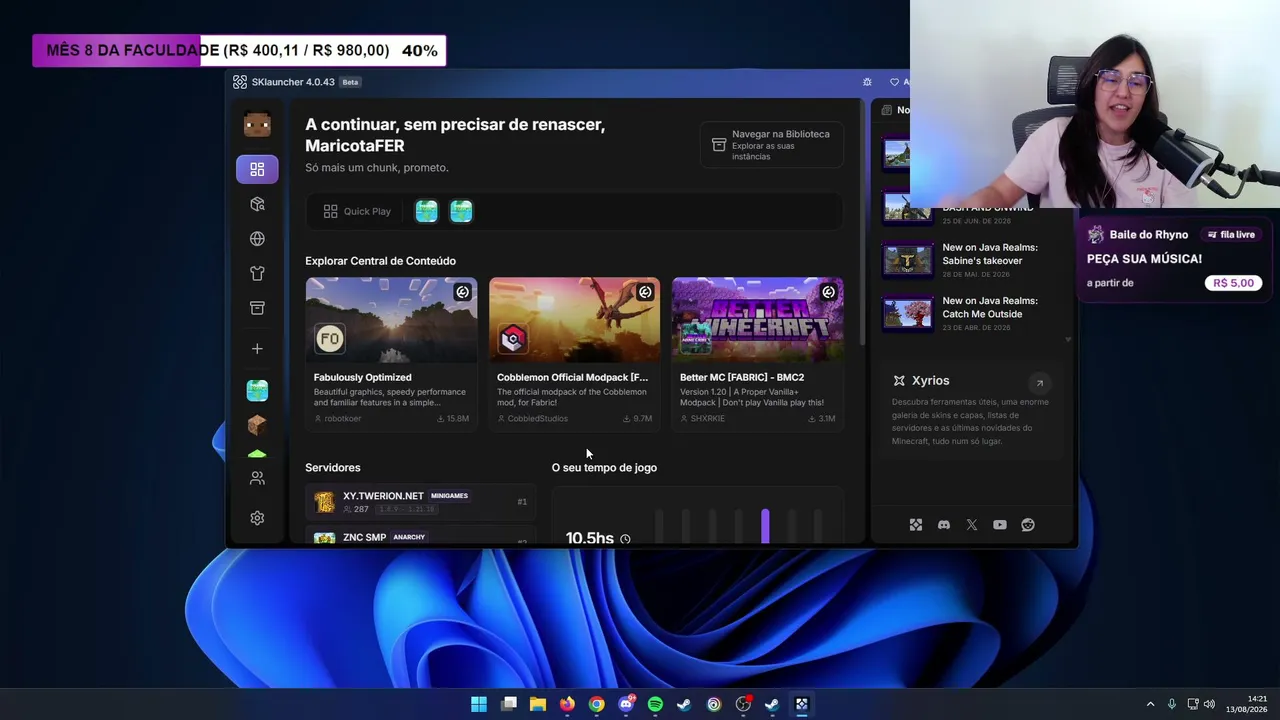Click Modrinth badge on Fabulously Optimized card
The height and width of the screenshot is (720, 1280).
pos(462,292)
